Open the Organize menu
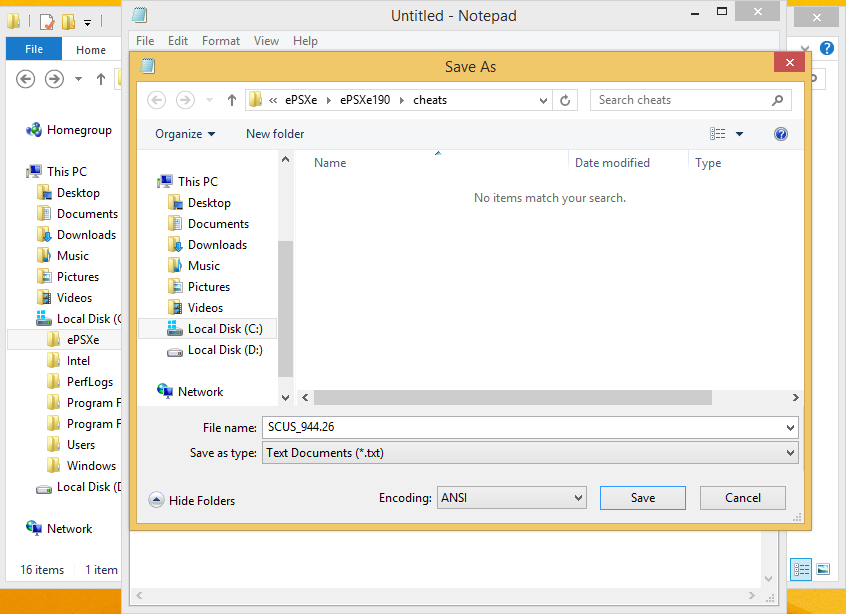Screen dimensions: 846x614 (187, 133)
